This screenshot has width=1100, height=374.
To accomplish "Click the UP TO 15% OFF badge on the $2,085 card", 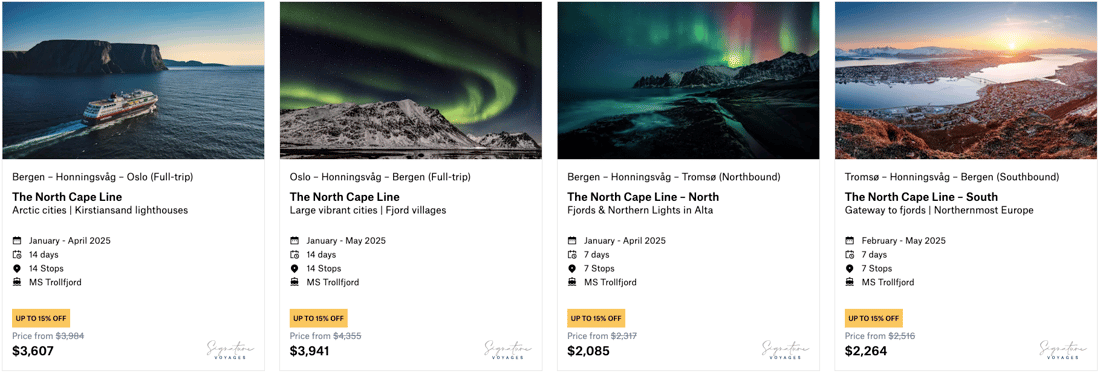I will 596,318.
